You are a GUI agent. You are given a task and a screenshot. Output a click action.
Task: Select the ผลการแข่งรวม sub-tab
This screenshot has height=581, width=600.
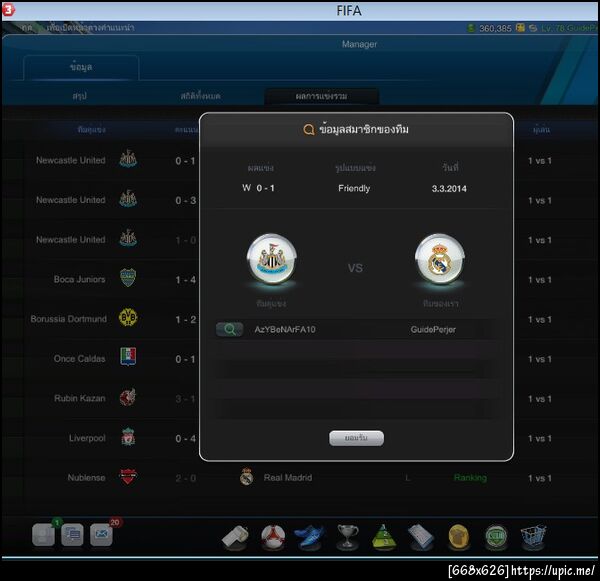click(321, 96)
